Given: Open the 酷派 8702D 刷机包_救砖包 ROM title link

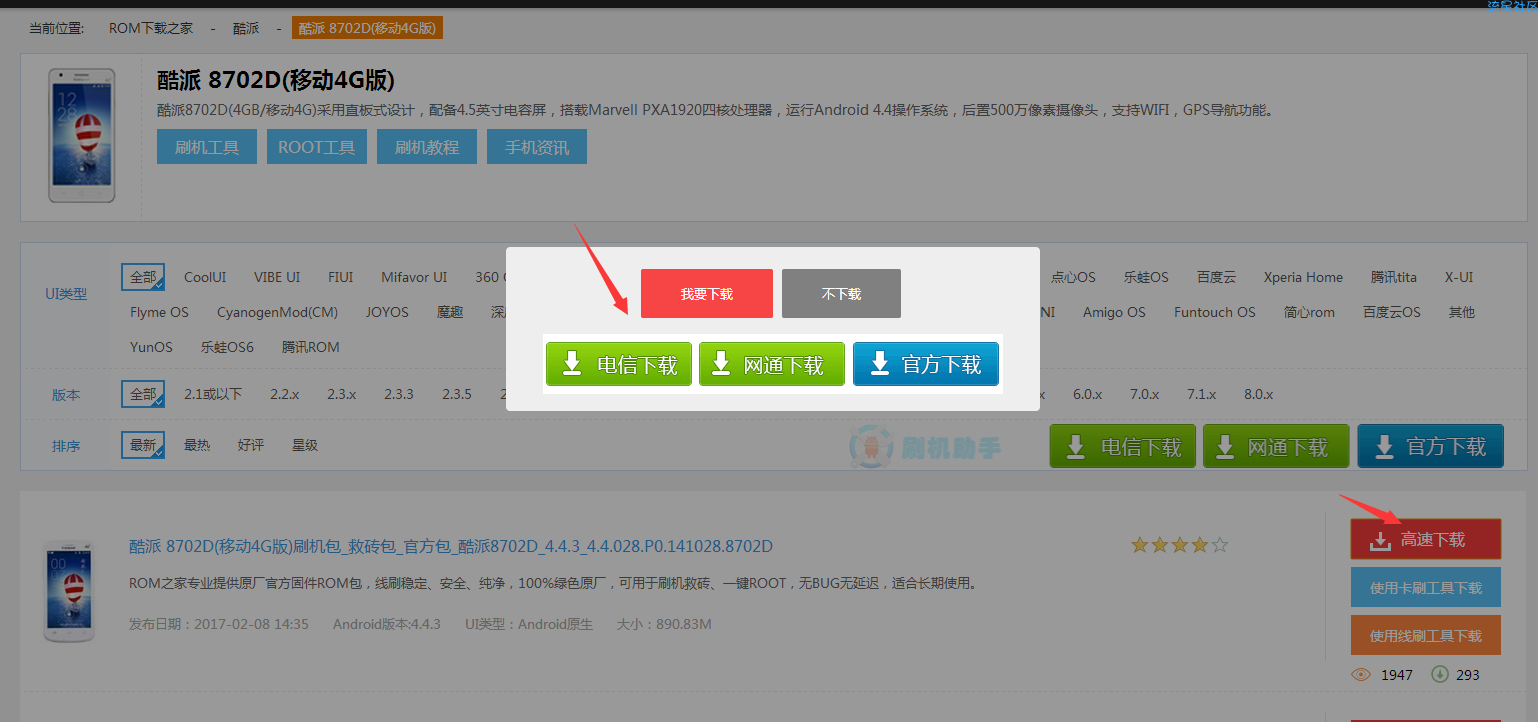Looking at the screenshot, I should (x=451, y=546).
